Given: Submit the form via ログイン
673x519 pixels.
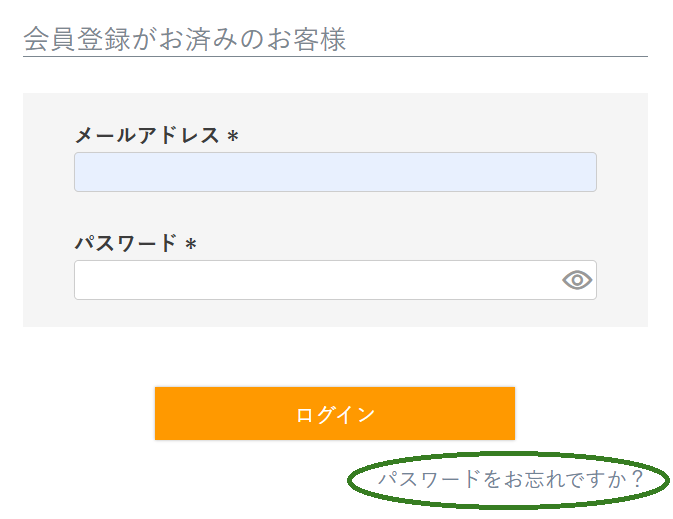Looking at the screenshot, I should click(335, 414).
